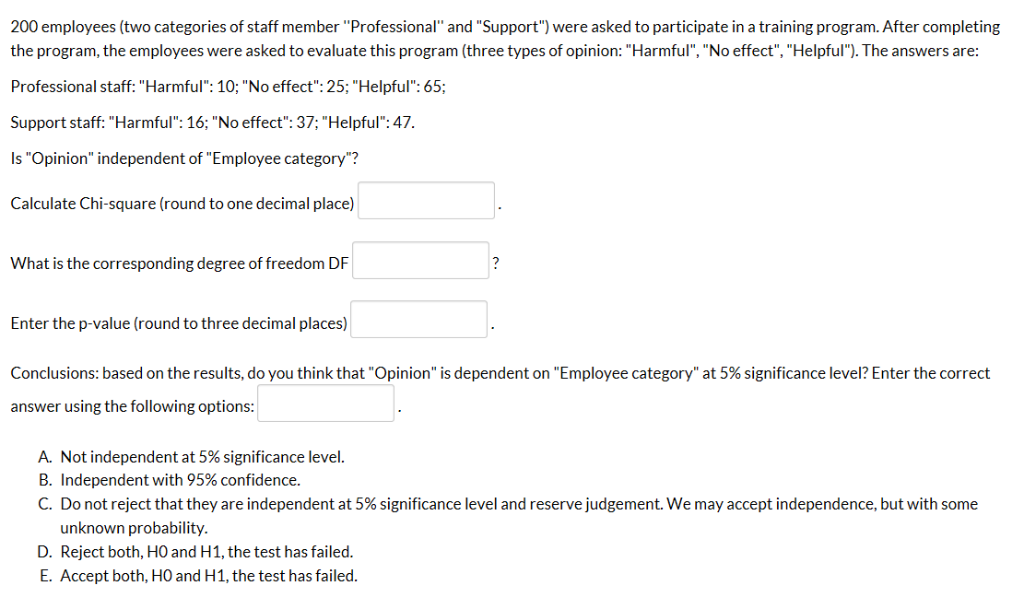The width and height of the screenshot is (1024, 609).
Task: Click the Conclusions paragraph text
Action: pos(400,372)
